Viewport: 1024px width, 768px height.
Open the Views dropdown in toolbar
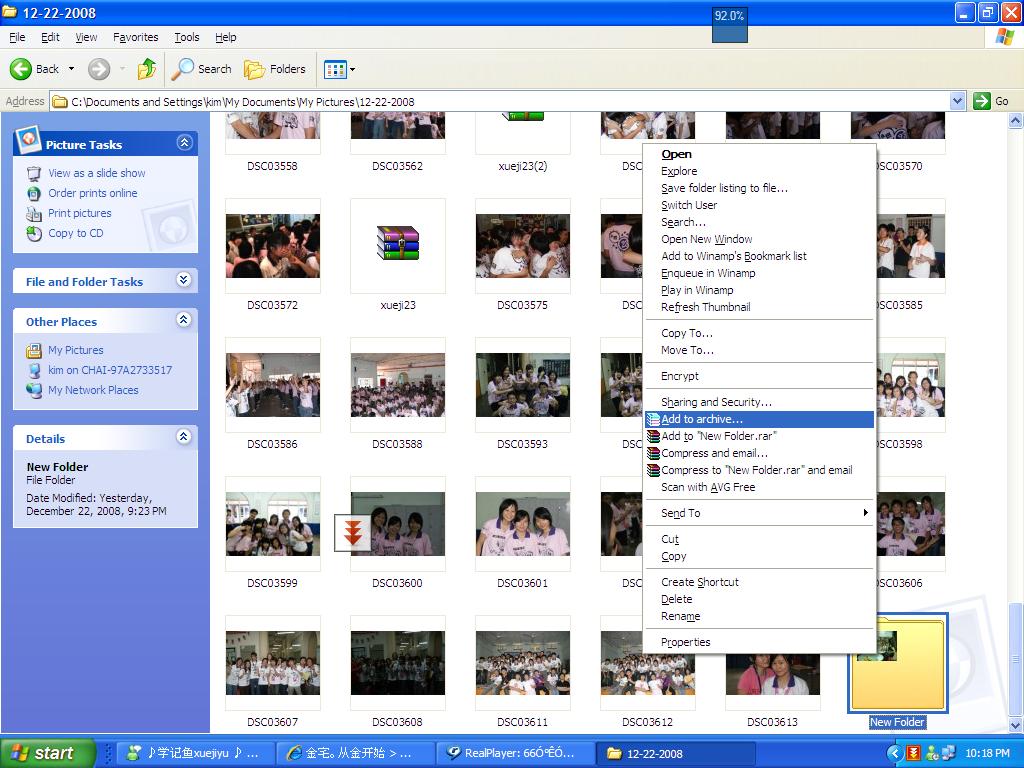339,69
